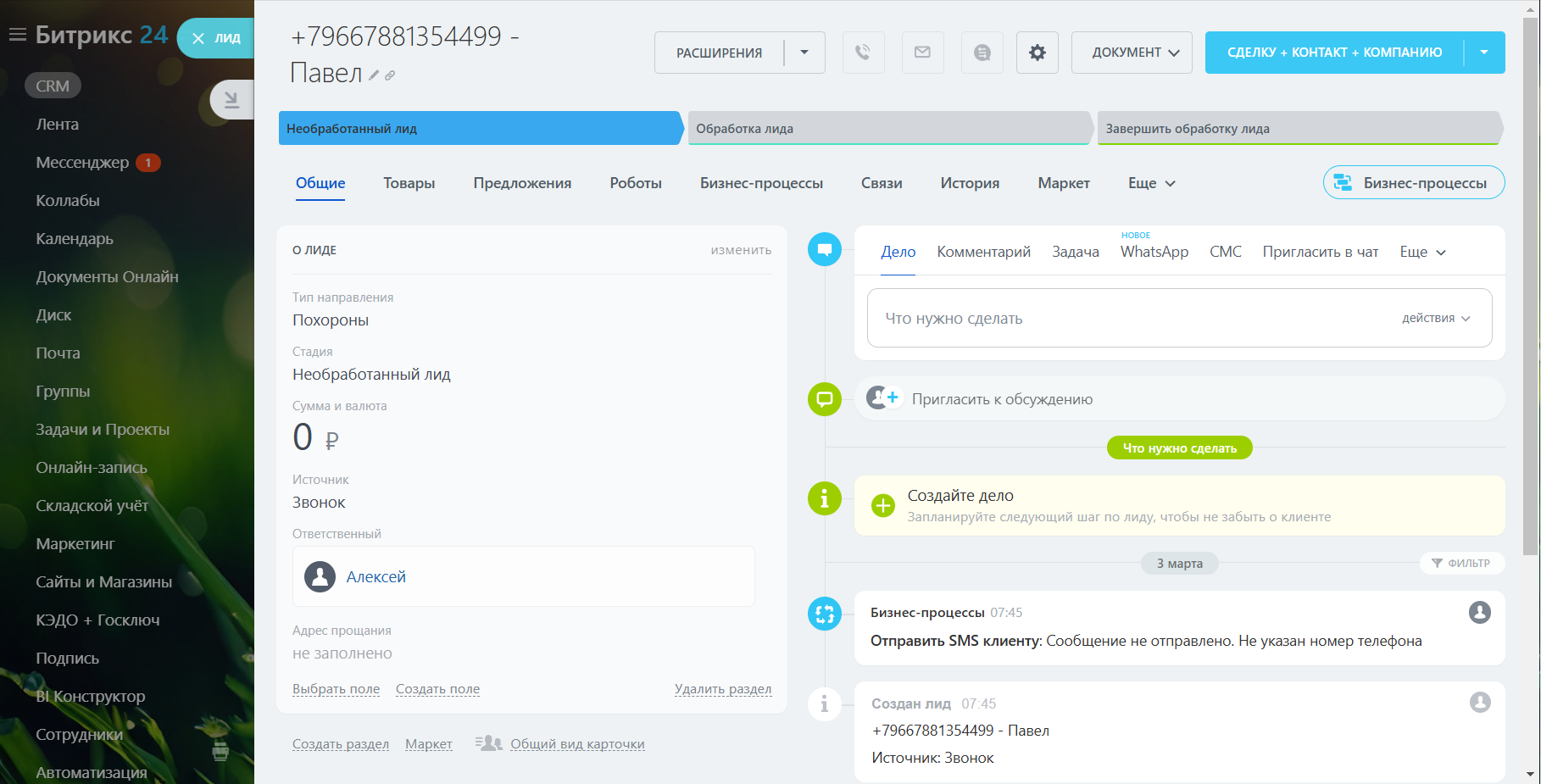The image size is (1541, 784).
Task: Open the ДОКУМЕНТ dropdown
Action: tap(1131, 53)
